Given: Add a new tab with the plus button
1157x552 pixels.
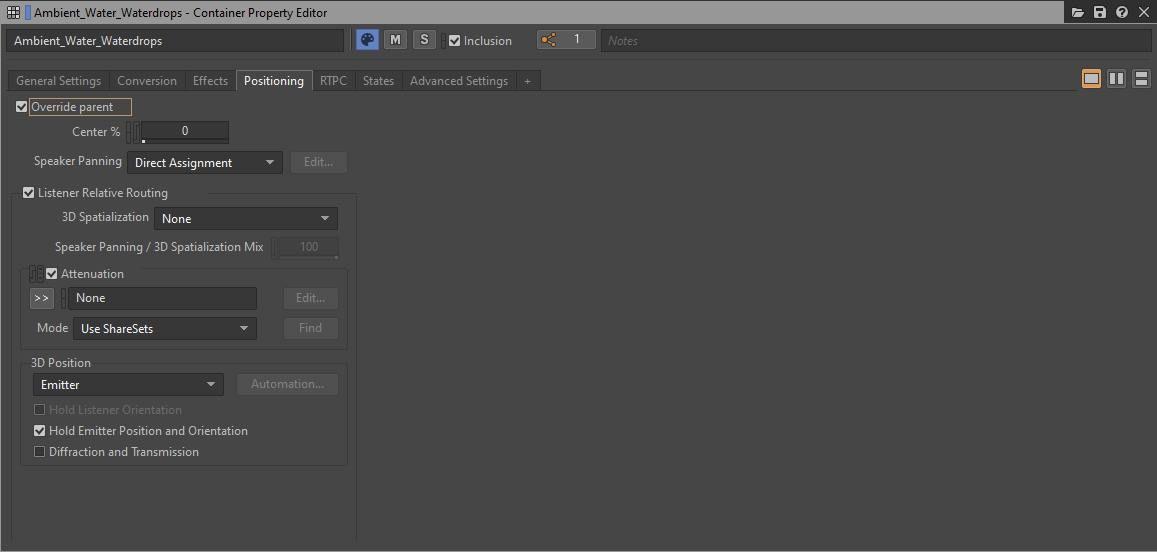Looking at the screenshot, I should pyautogui.click(x=528, y=80).
